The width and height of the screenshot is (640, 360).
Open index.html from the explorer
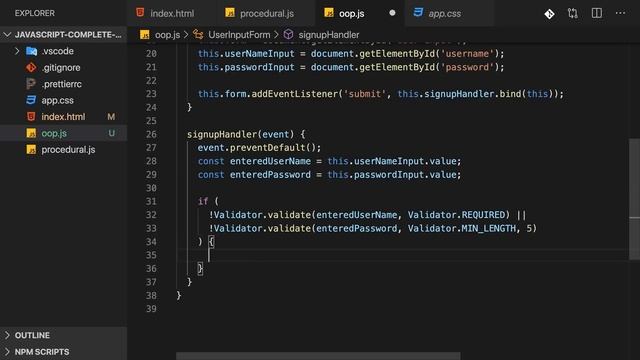[x=63, y=117]
